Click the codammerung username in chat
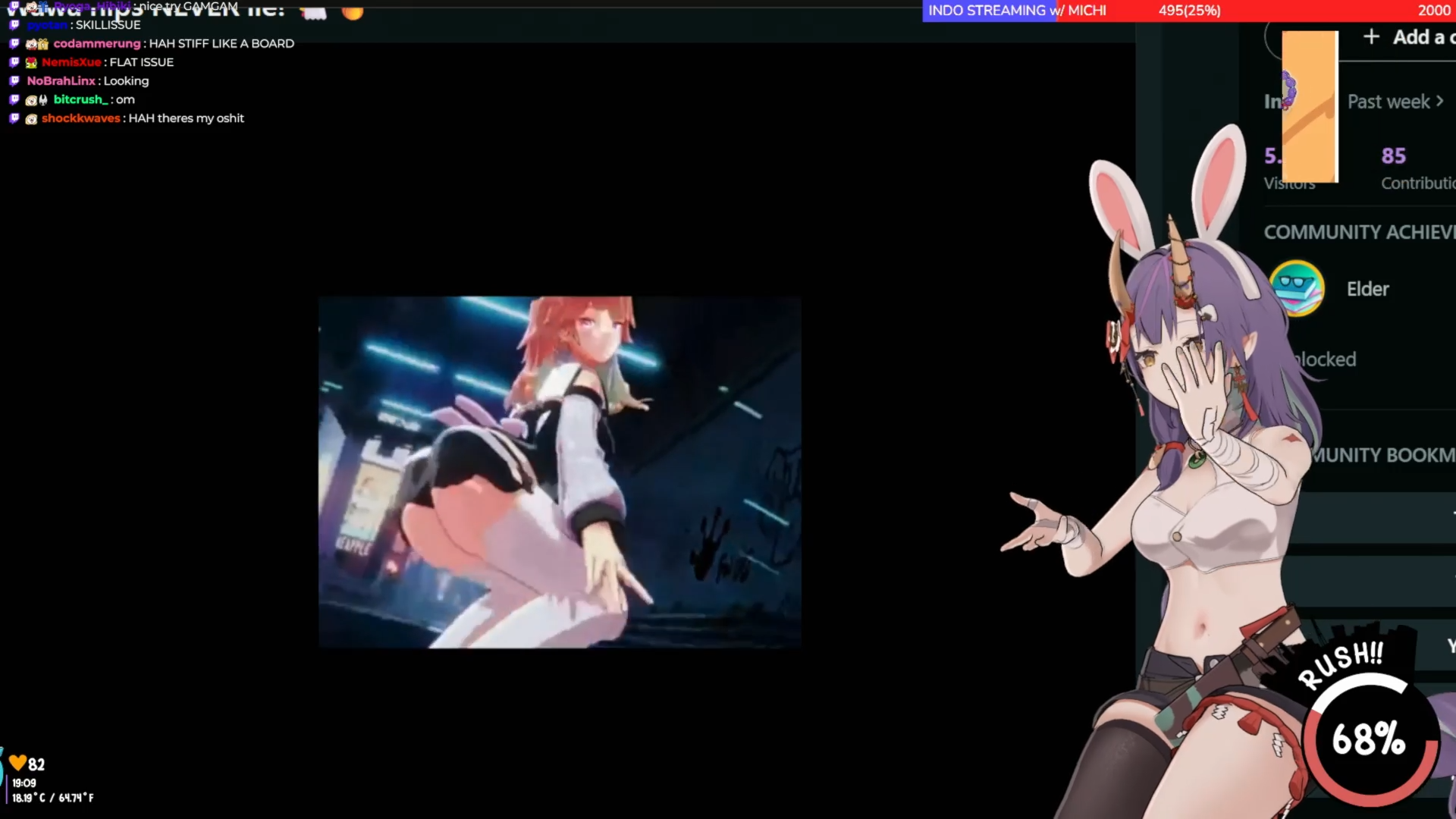Screen dimensions: 1456x819 pos(97,43)
